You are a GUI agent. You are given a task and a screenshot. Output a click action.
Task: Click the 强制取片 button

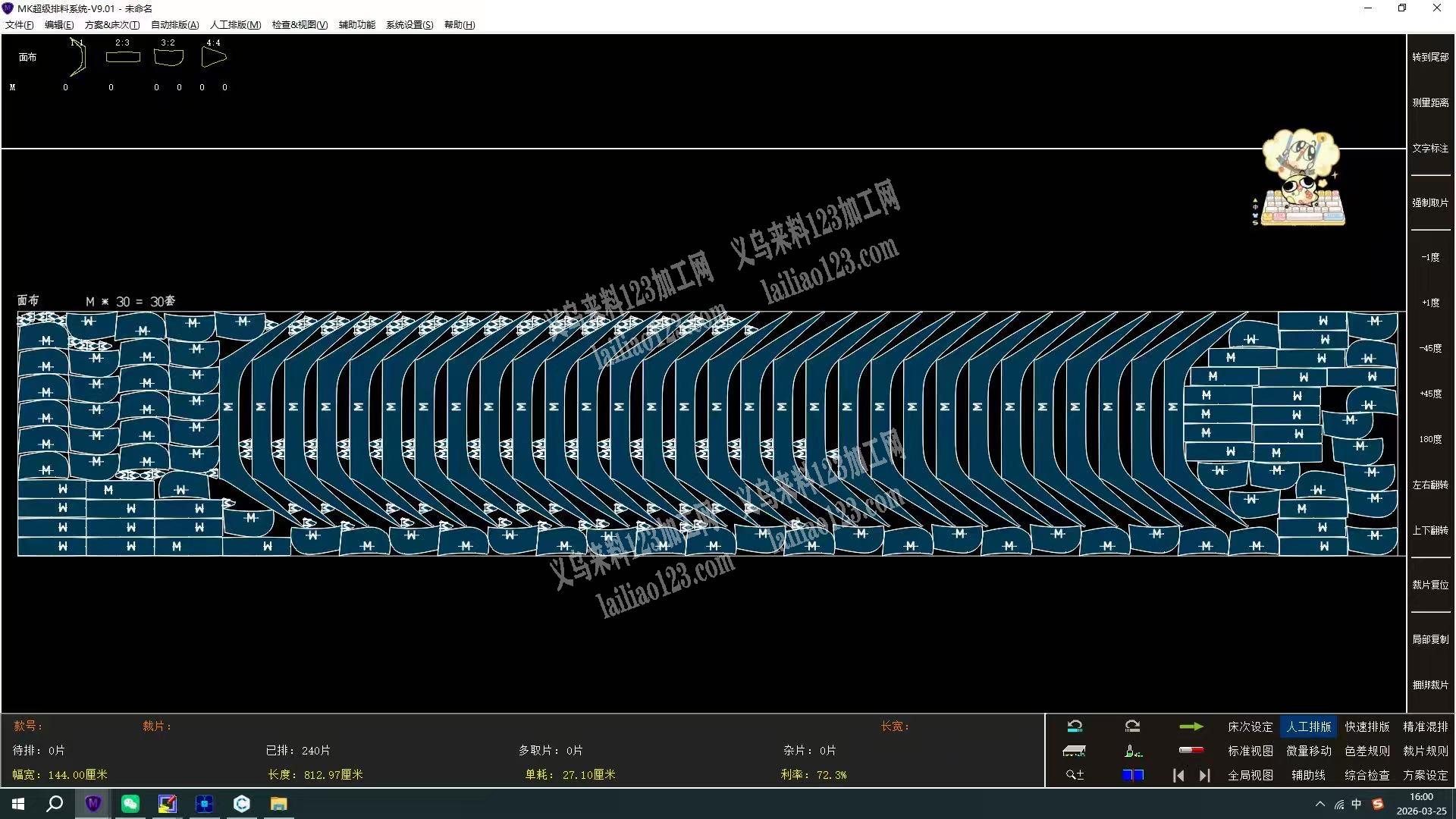1430,202
